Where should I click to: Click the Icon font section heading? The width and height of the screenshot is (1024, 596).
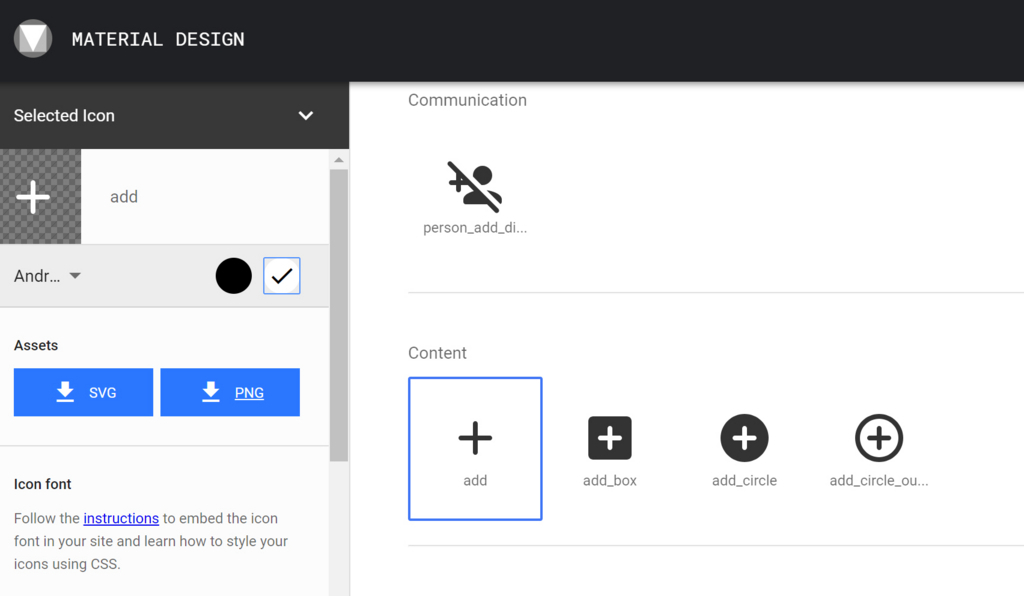[42, 484]
